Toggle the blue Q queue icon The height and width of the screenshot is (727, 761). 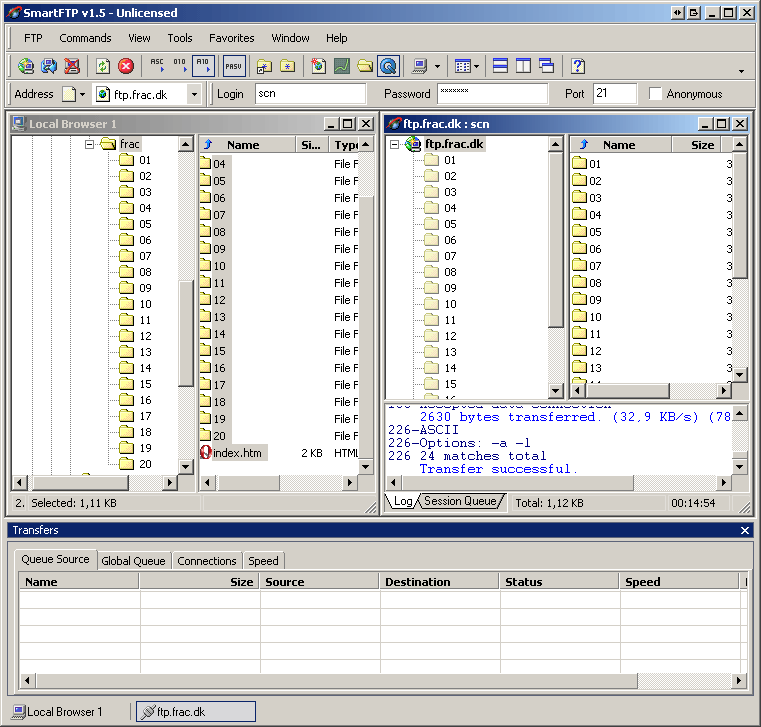[388, 66]
